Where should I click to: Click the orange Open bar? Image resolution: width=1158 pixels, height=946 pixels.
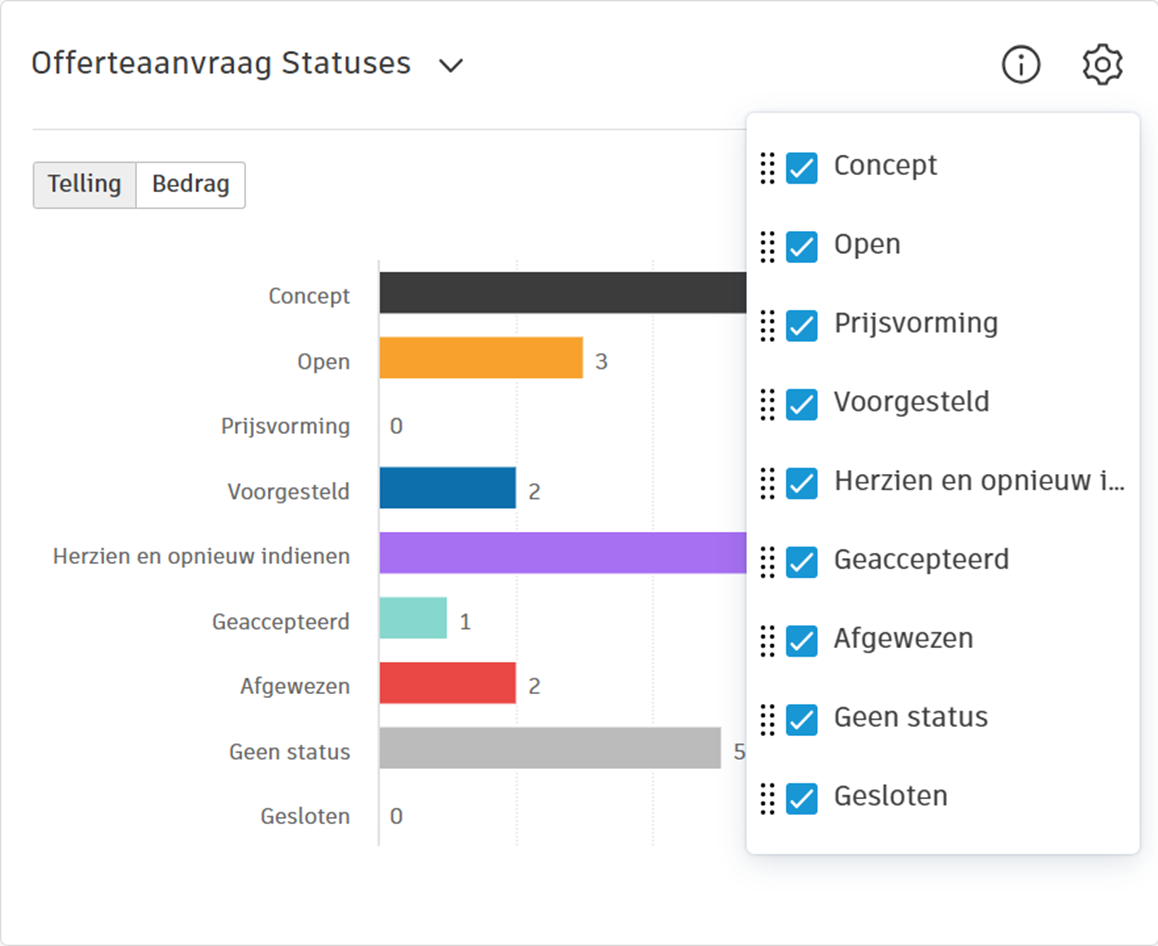[x=481, y=358]
